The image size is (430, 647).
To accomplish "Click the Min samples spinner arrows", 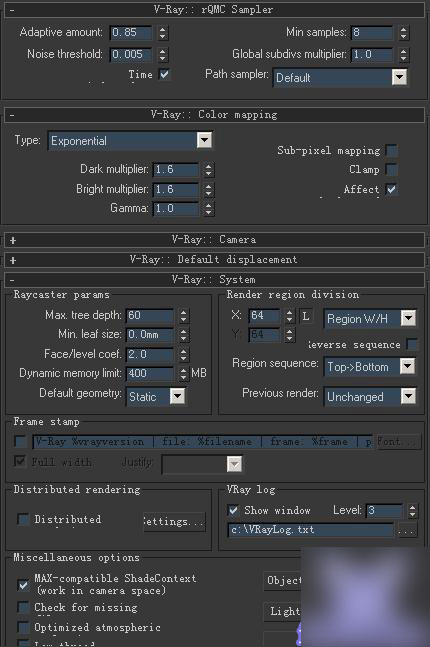I will (404, 33).
